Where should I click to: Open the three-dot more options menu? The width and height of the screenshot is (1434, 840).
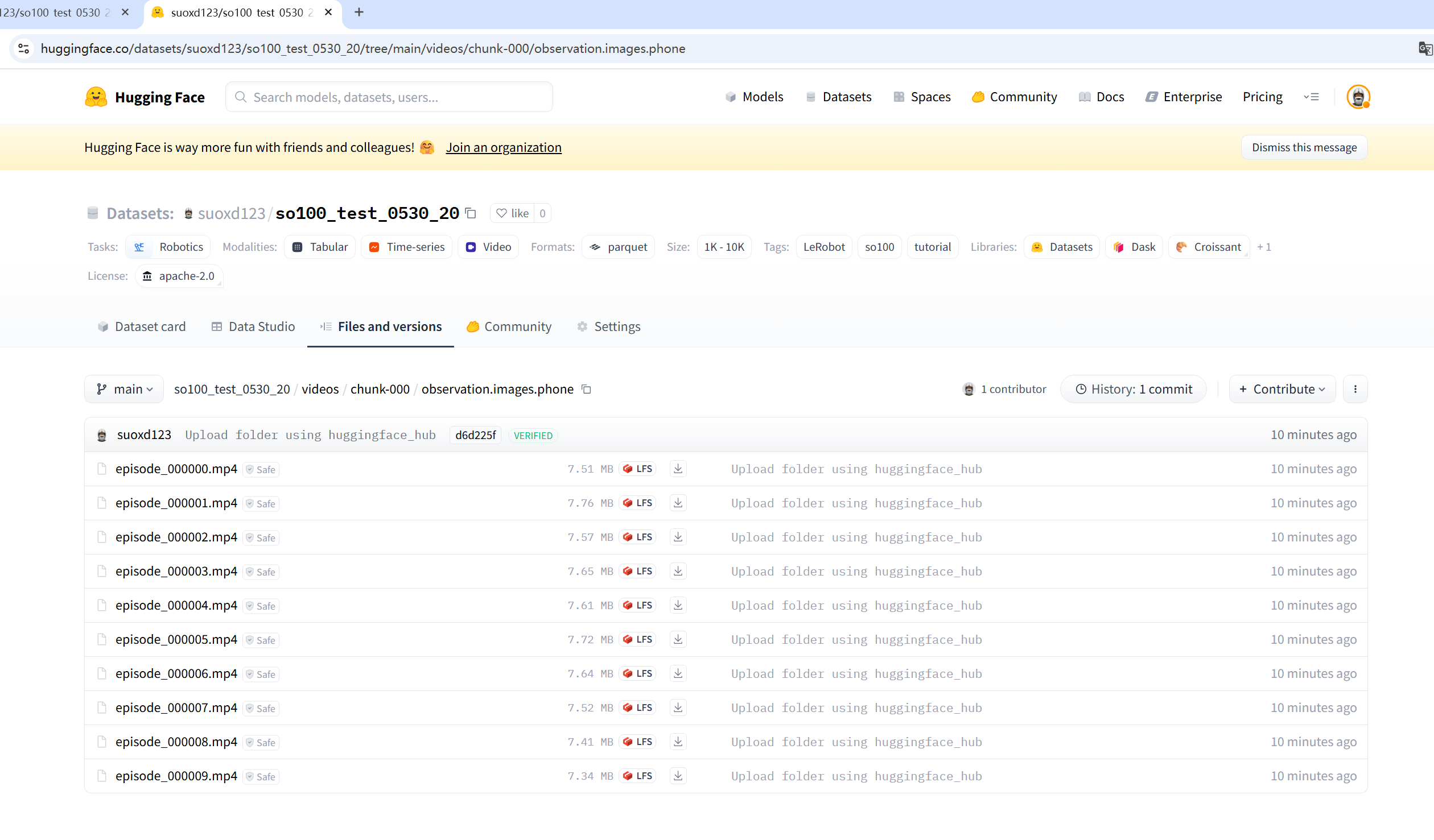coord(1355,389)
